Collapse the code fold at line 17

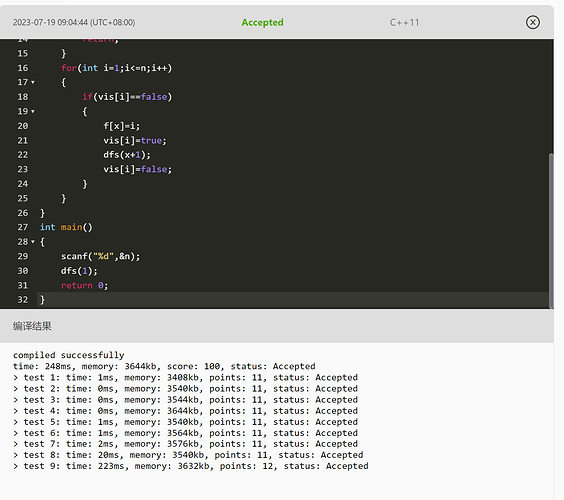33,82
